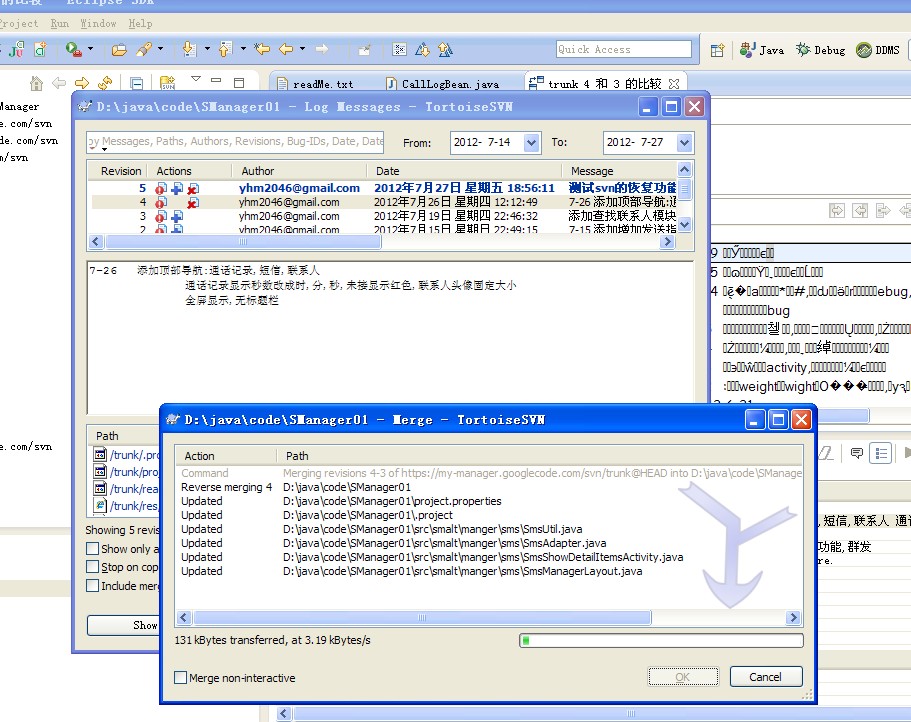The image size is (911, 722).
Task: Click the new JUnit test case toolbar icon
Action: pyautogui.click(x=16, y=49)
